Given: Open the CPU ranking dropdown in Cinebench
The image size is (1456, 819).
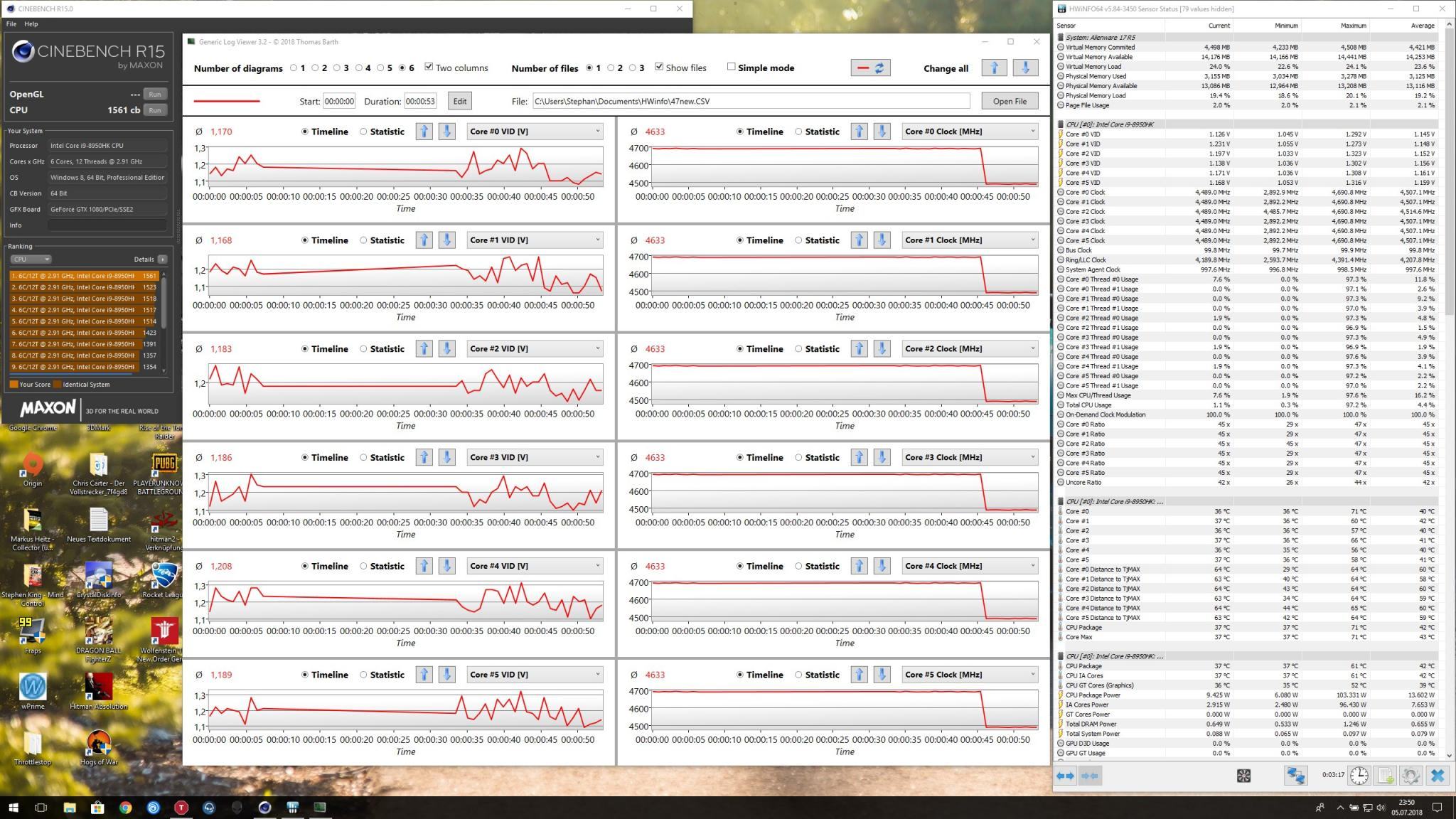Looking at the screenshot, I should tap(31, 259).
